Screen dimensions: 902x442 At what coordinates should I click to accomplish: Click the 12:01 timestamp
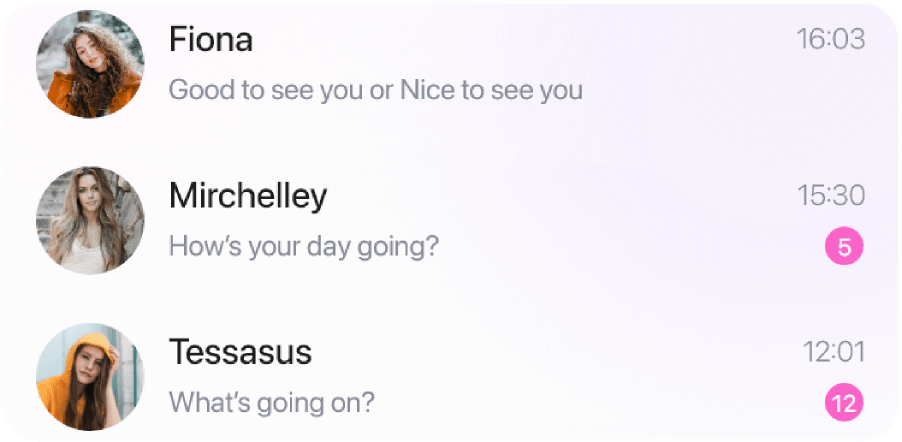(833, 352)
